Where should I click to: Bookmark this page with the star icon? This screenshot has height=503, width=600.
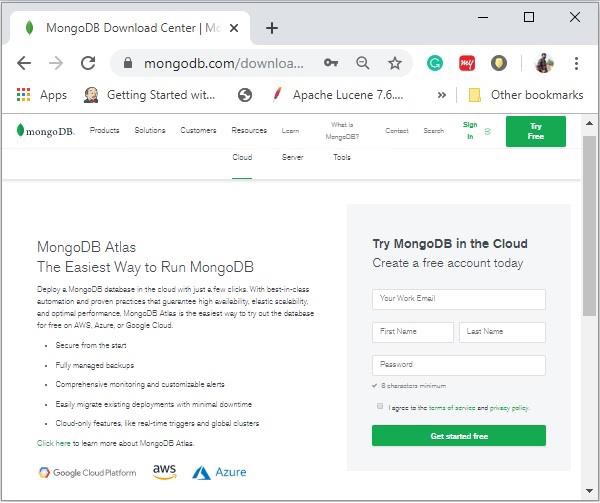pos(395,63)
